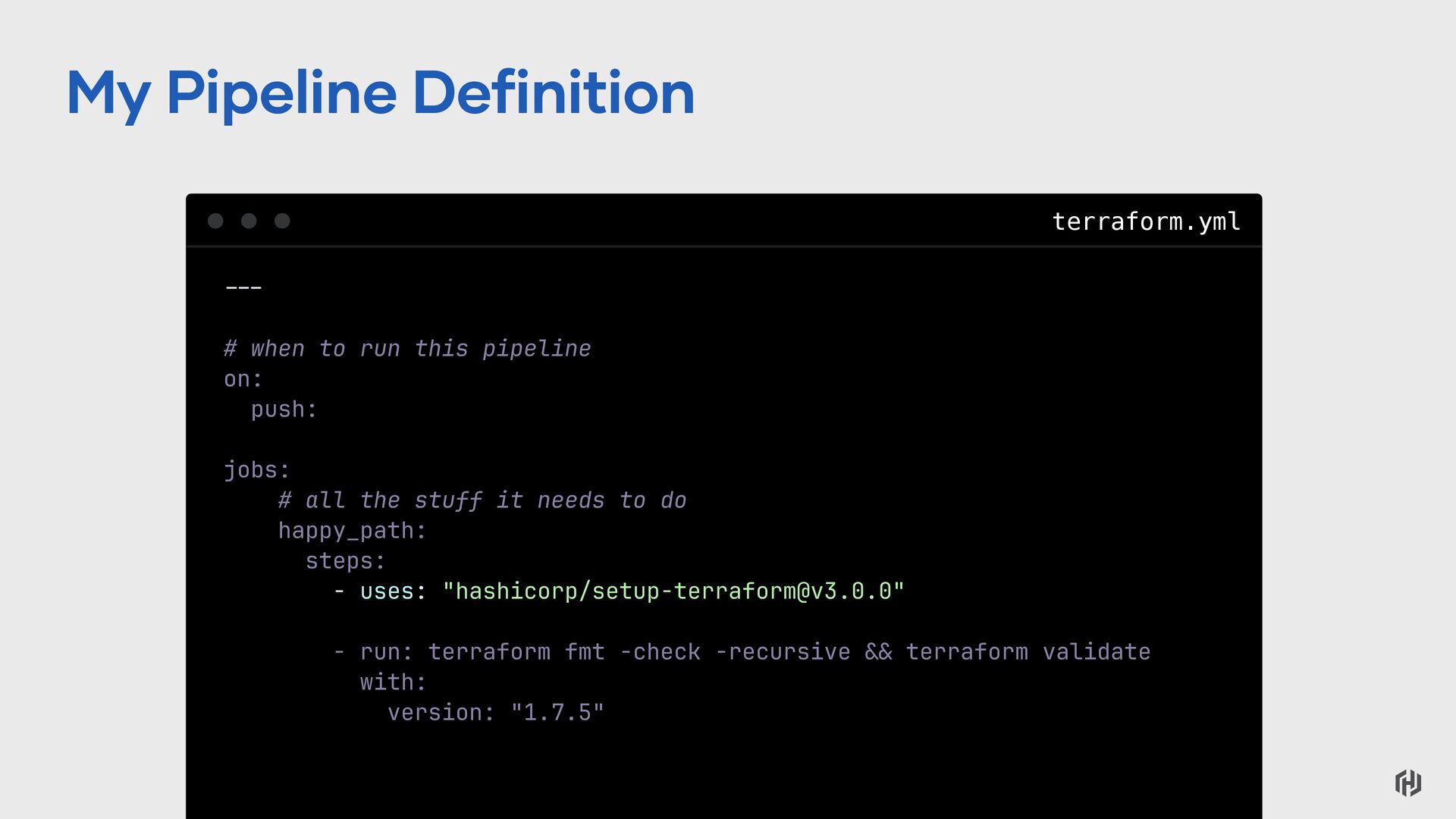Click the 'with:' key line

pos(393,682)
